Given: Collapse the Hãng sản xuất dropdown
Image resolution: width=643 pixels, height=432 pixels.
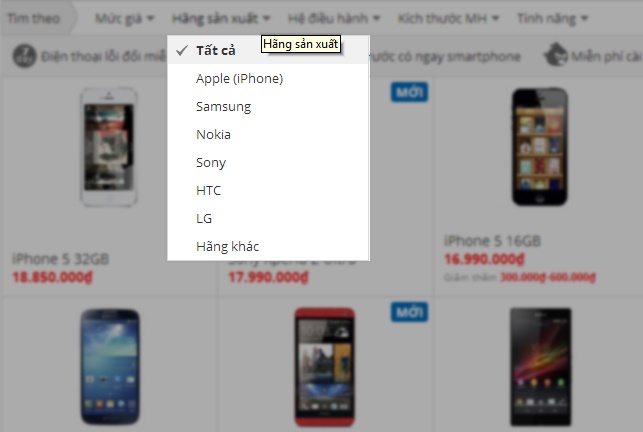Looking at the screenshot, I should tap(221, 18).
